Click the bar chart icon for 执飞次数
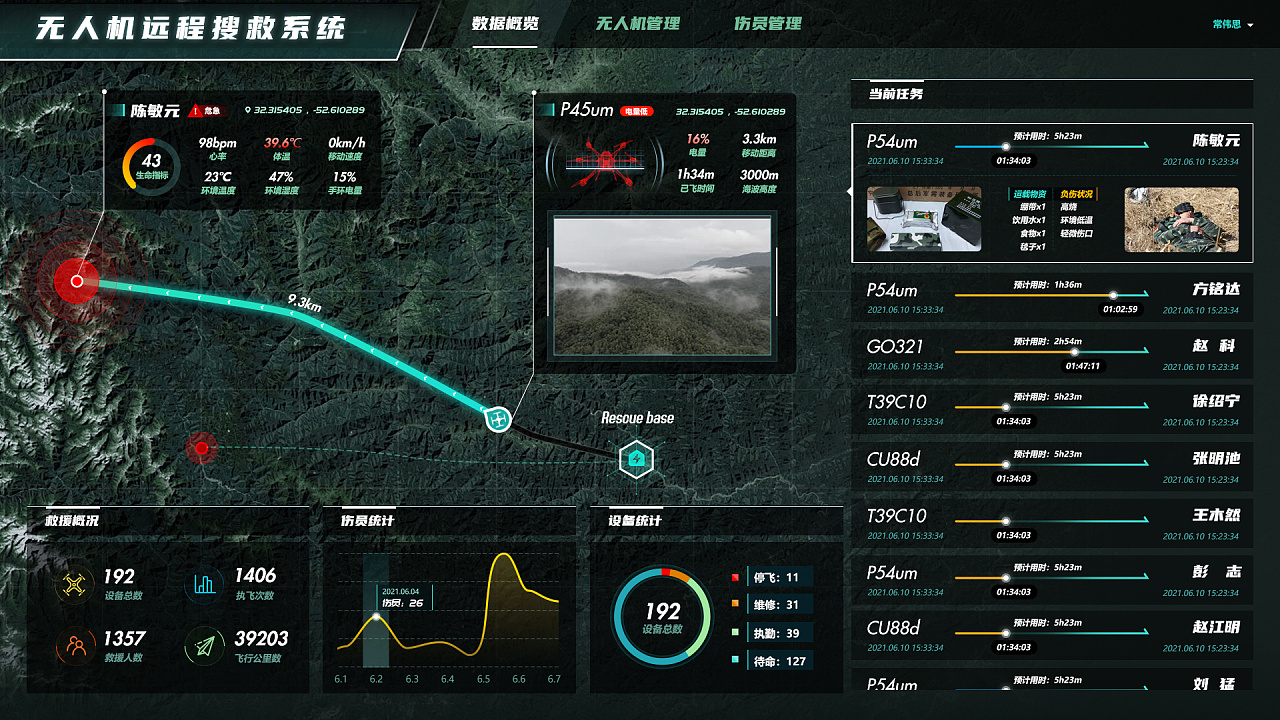Screen dimensions: 1280x720 pyautogui.click(x=204, y=583)
